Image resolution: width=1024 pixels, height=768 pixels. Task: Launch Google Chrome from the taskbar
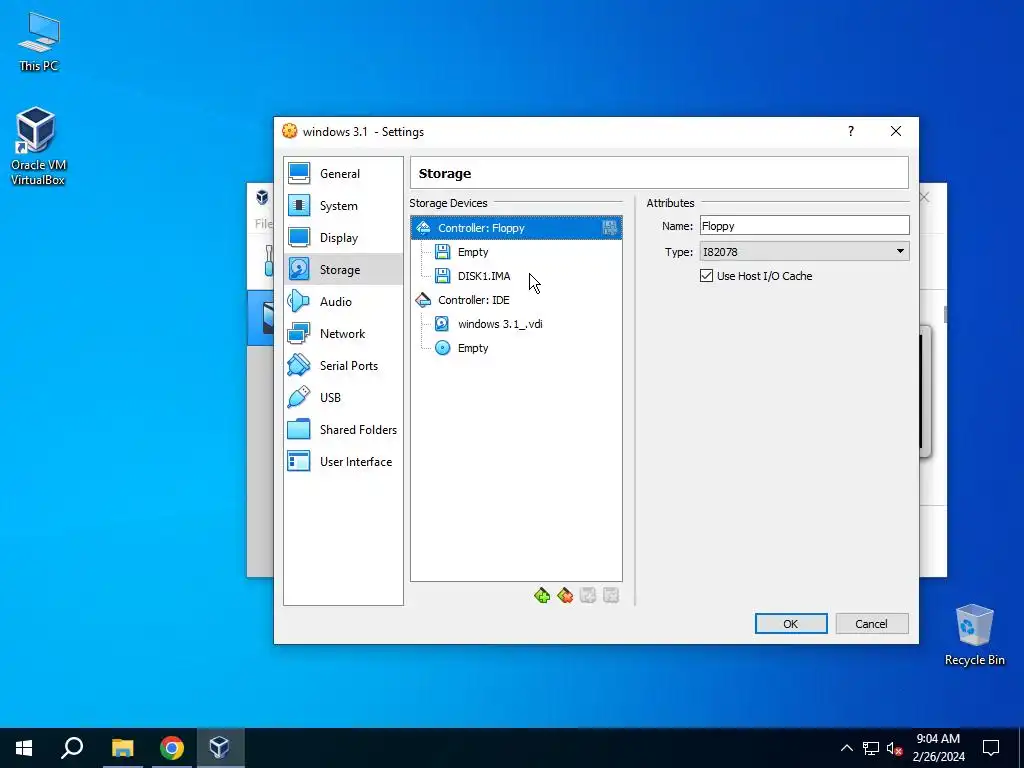click(x=172, y=748)
